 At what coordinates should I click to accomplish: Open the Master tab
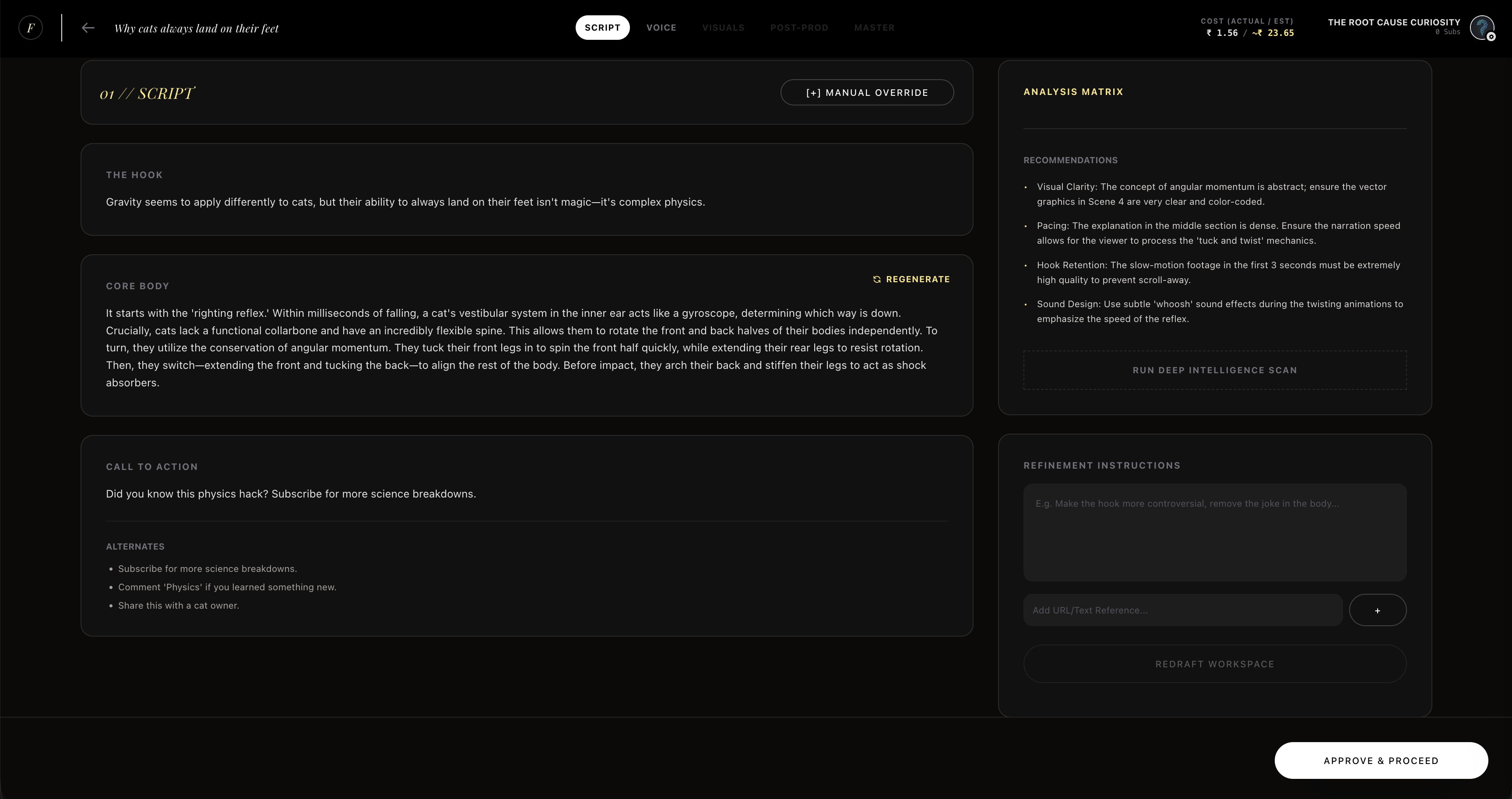pos(874,28)
